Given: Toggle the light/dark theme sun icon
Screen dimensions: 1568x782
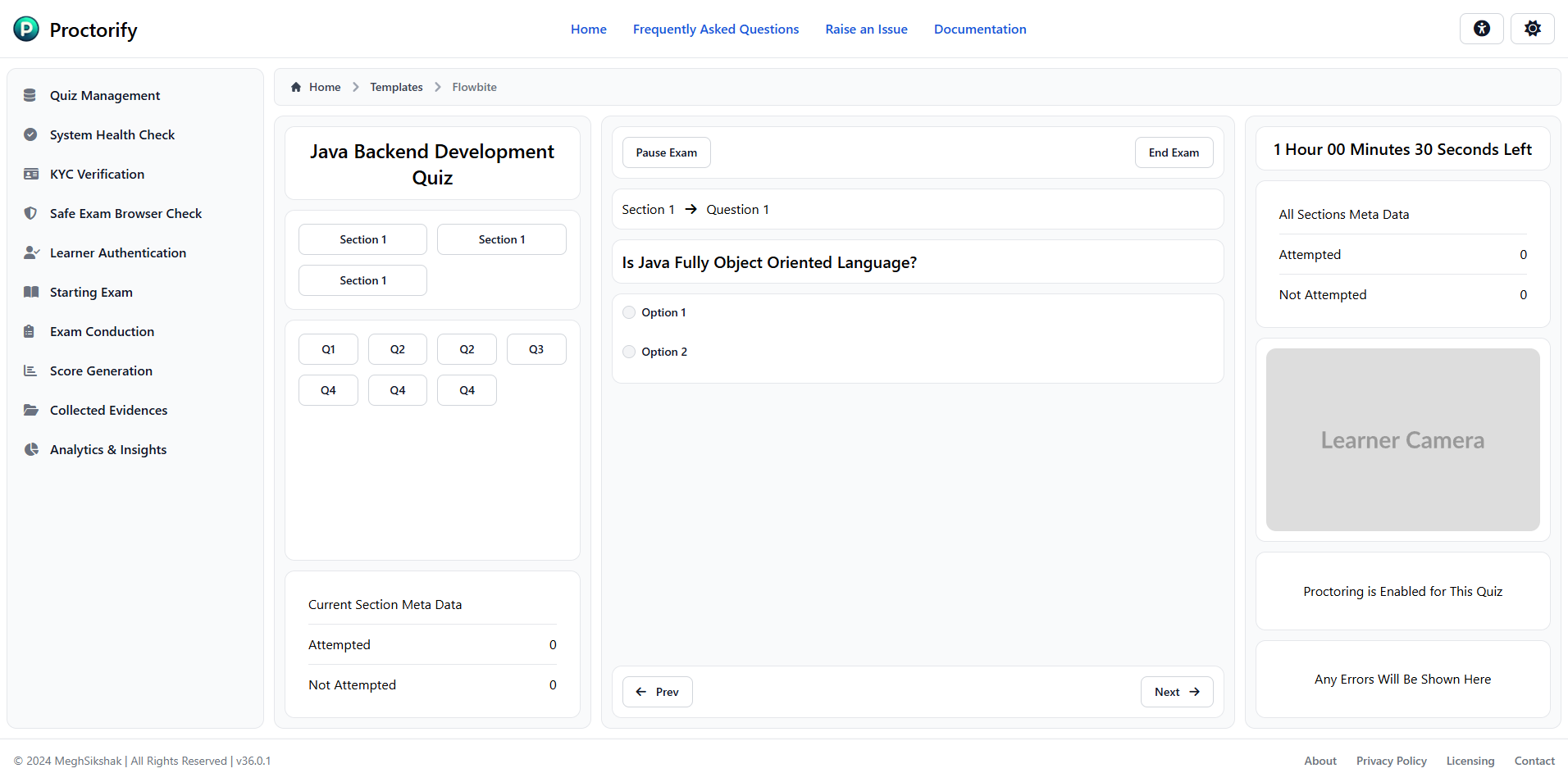Looking at the screenshot, I should coord(1532,29).
